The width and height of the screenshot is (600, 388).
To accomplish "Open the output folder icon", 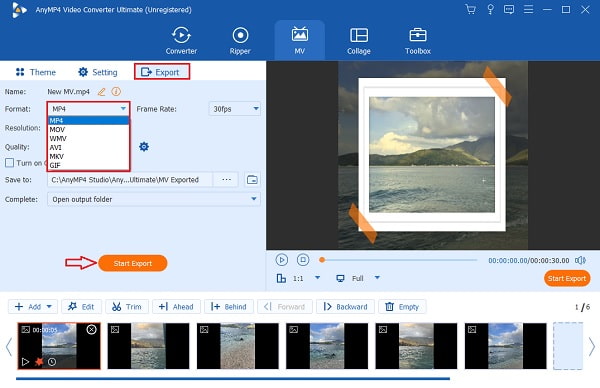I will [x=252, y=179].
